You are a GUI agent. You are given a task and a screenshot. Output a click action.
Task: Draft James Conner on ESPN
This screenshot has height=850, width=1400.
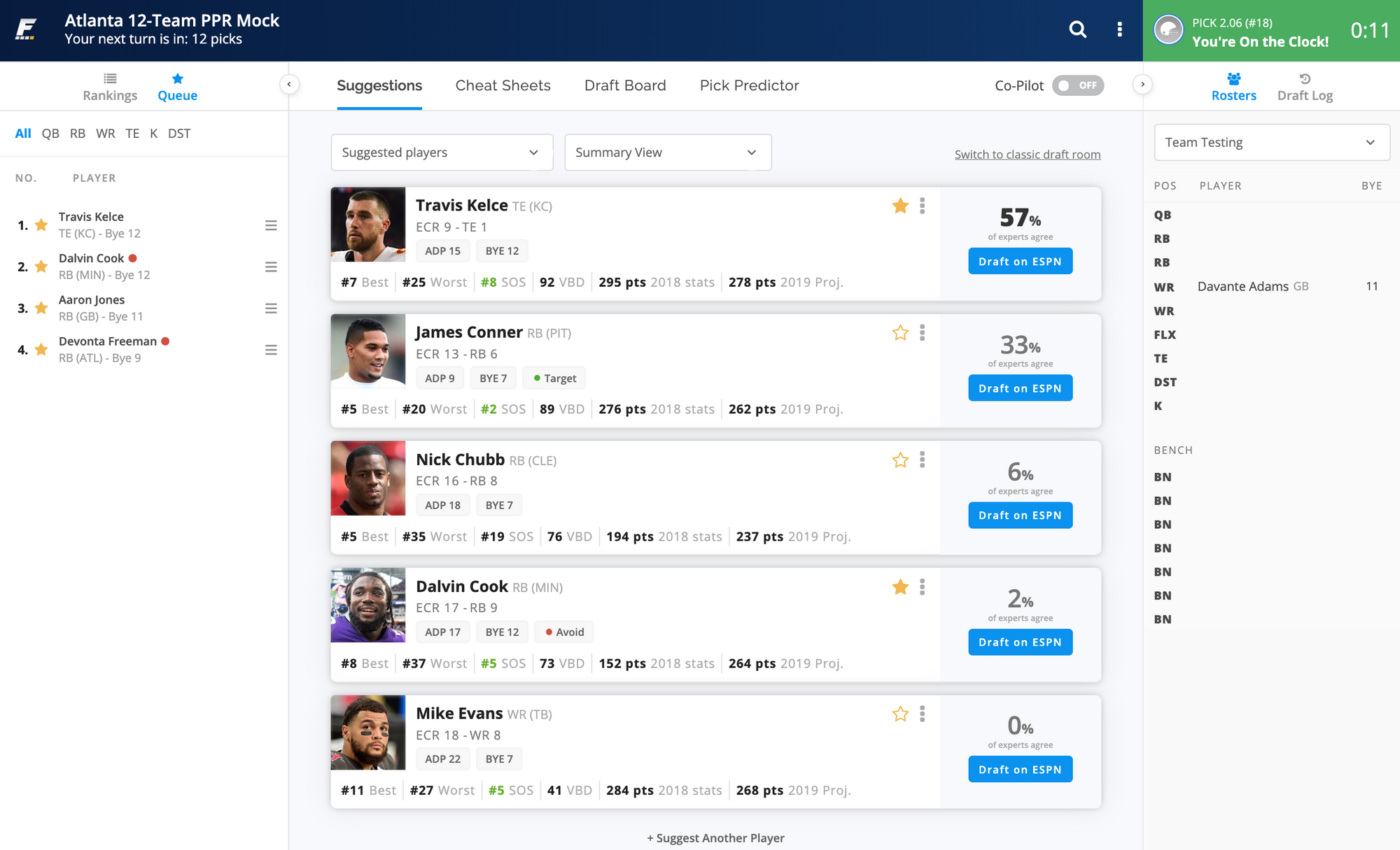[x=1020, y=388]
